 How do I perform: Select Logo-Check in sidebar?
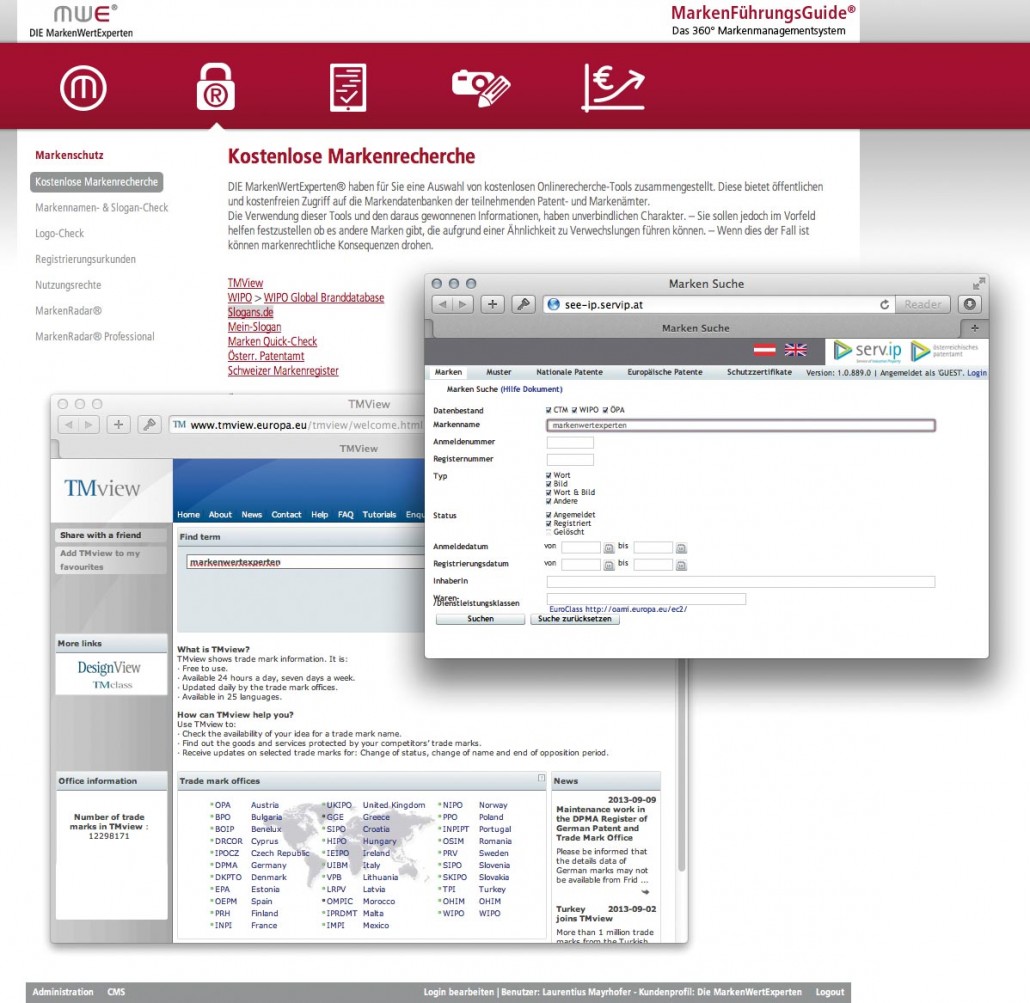point(60,233)
